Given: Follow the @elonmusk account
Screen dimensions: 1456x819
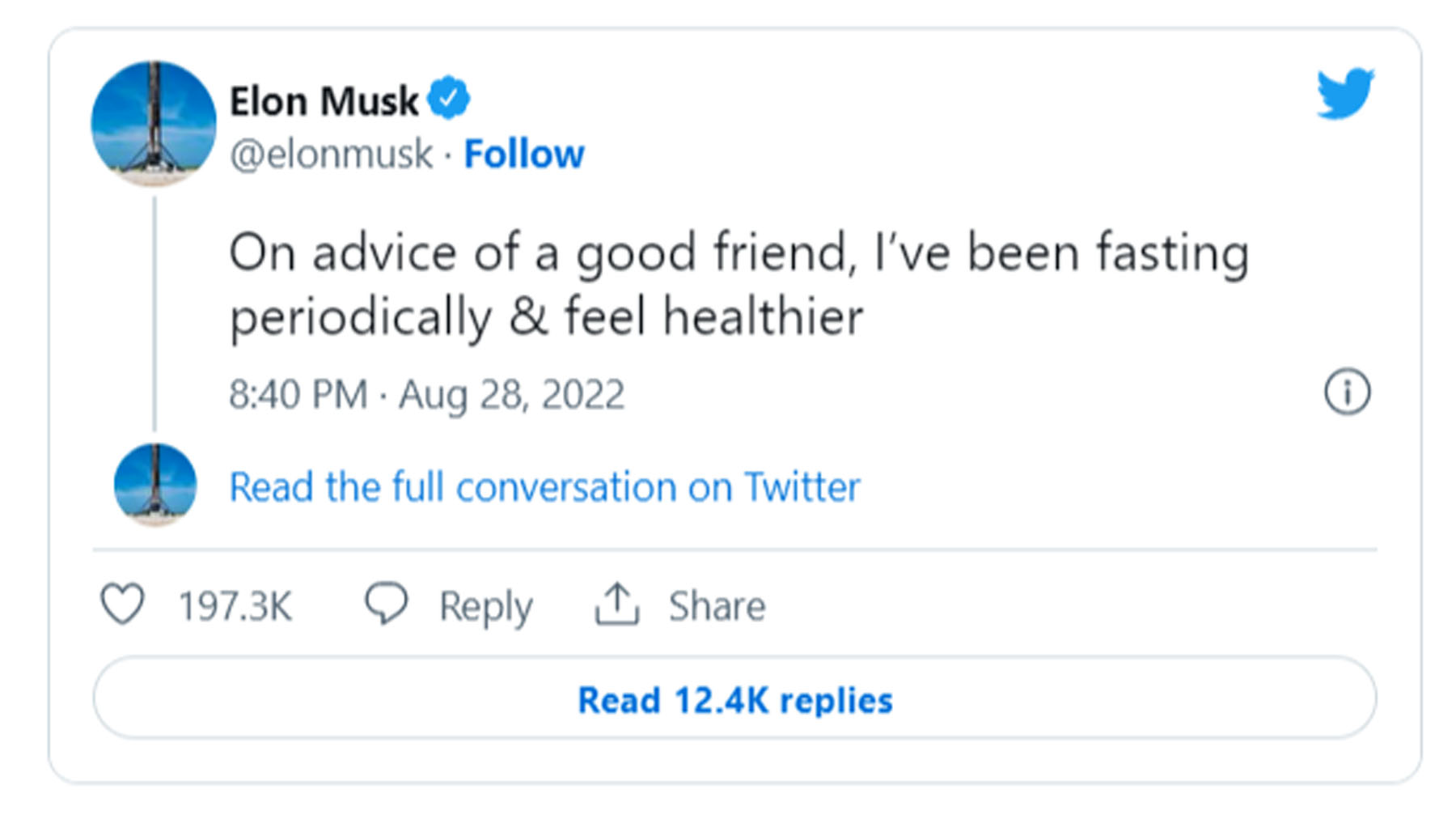Looking at the screenshot, I should click(523, 154).
